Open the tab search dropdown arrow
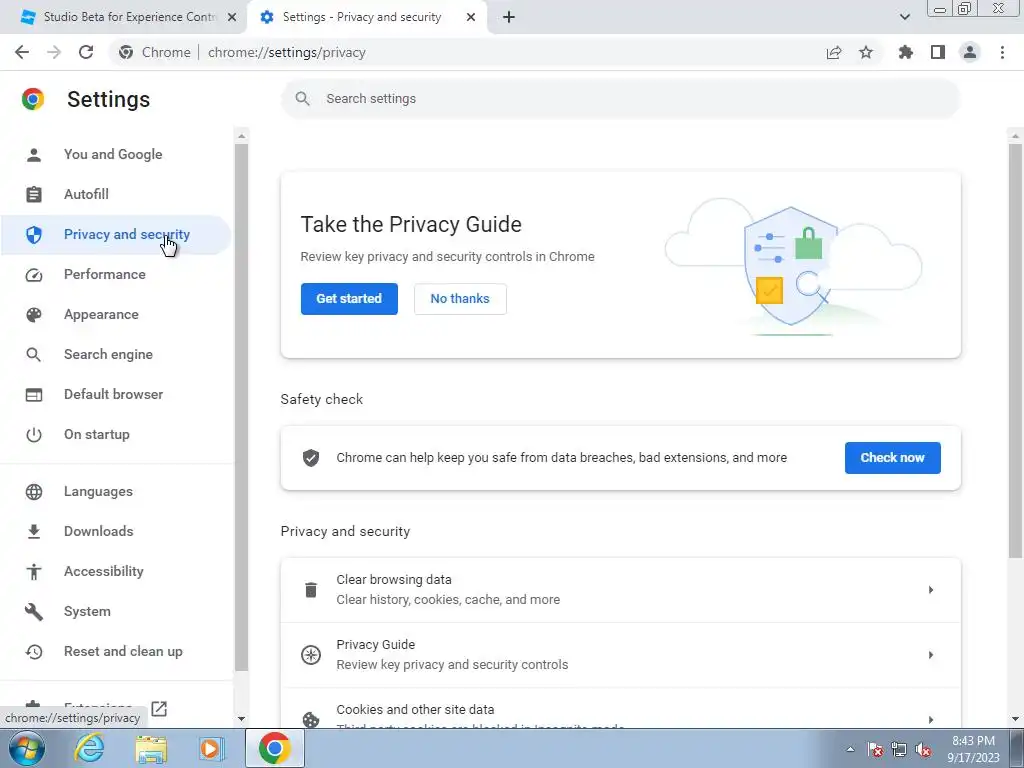Image resolution: width=1024 pixels, height=768 pixels. tap(904, 17)
